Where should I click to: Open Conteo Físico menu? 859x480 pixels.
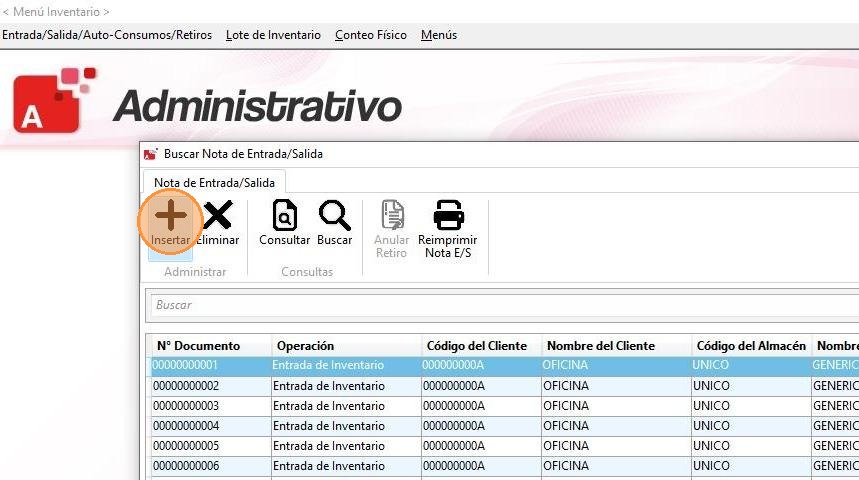tap(371, 35)
